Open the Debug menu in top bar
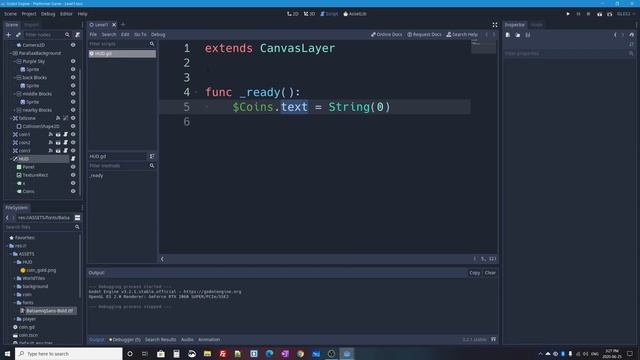The width and height of the screenshot is (640, 360). point(48,14)
